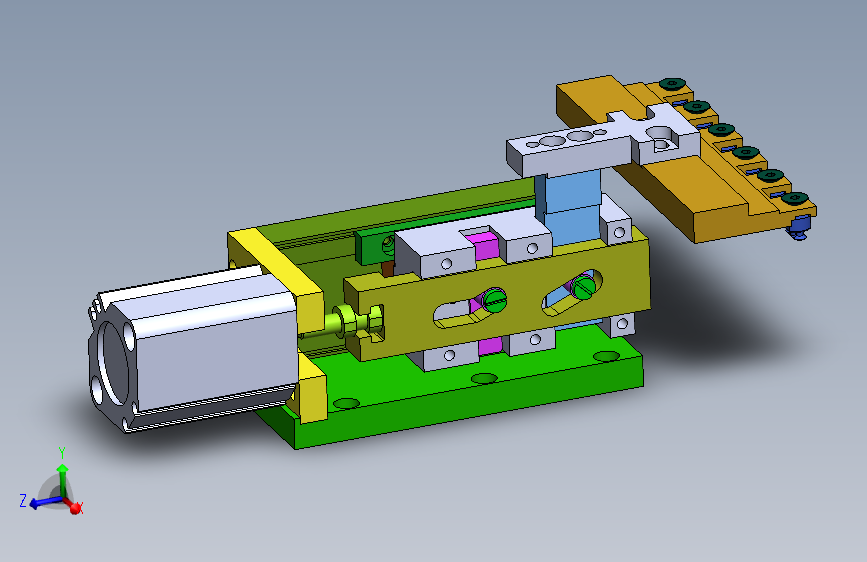Select the round bore on the cylinder end cap
This screenshot has width=867, height=562.
113,364
